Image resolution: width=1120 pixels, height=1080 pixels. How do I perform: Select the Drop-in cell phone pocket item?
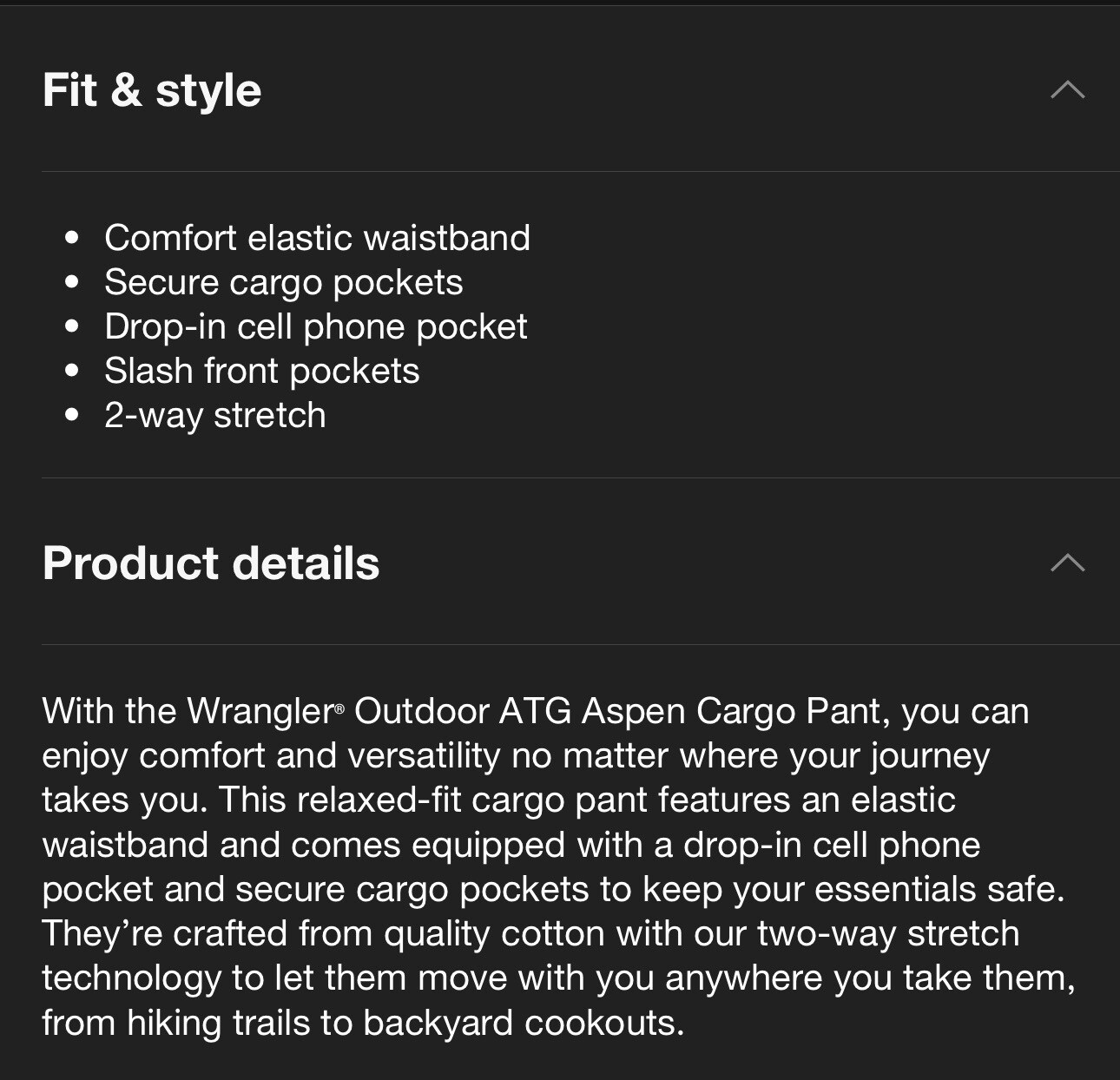point(315,326)
